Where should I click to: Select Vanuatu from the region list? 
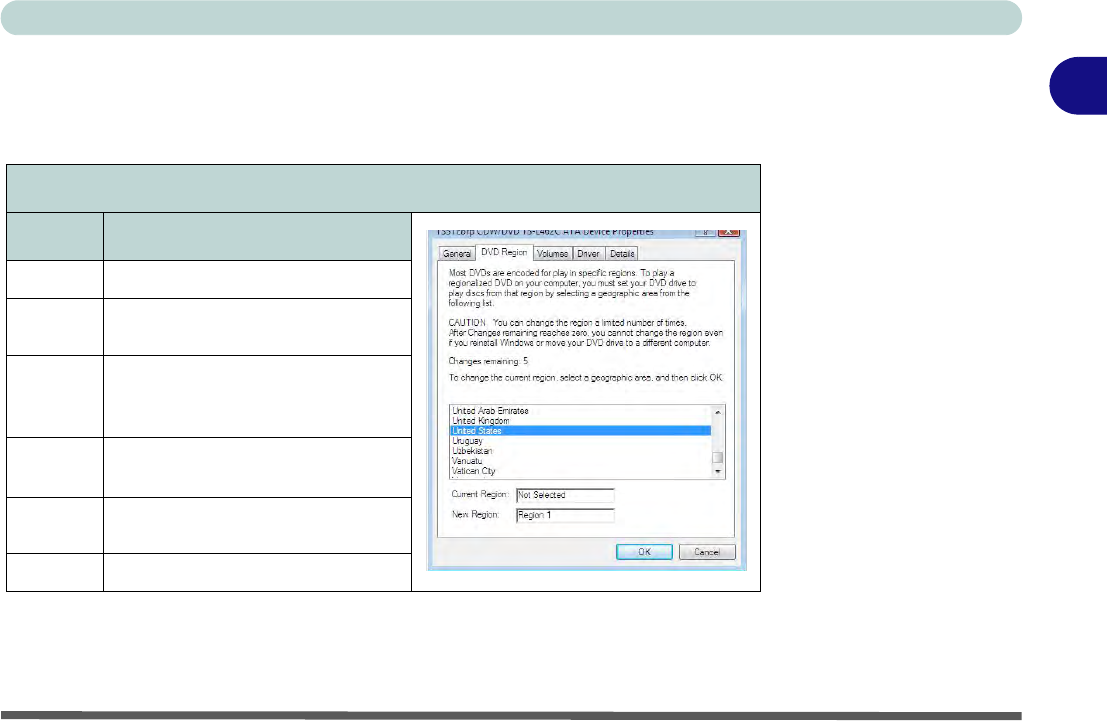(x=469, y=461)
